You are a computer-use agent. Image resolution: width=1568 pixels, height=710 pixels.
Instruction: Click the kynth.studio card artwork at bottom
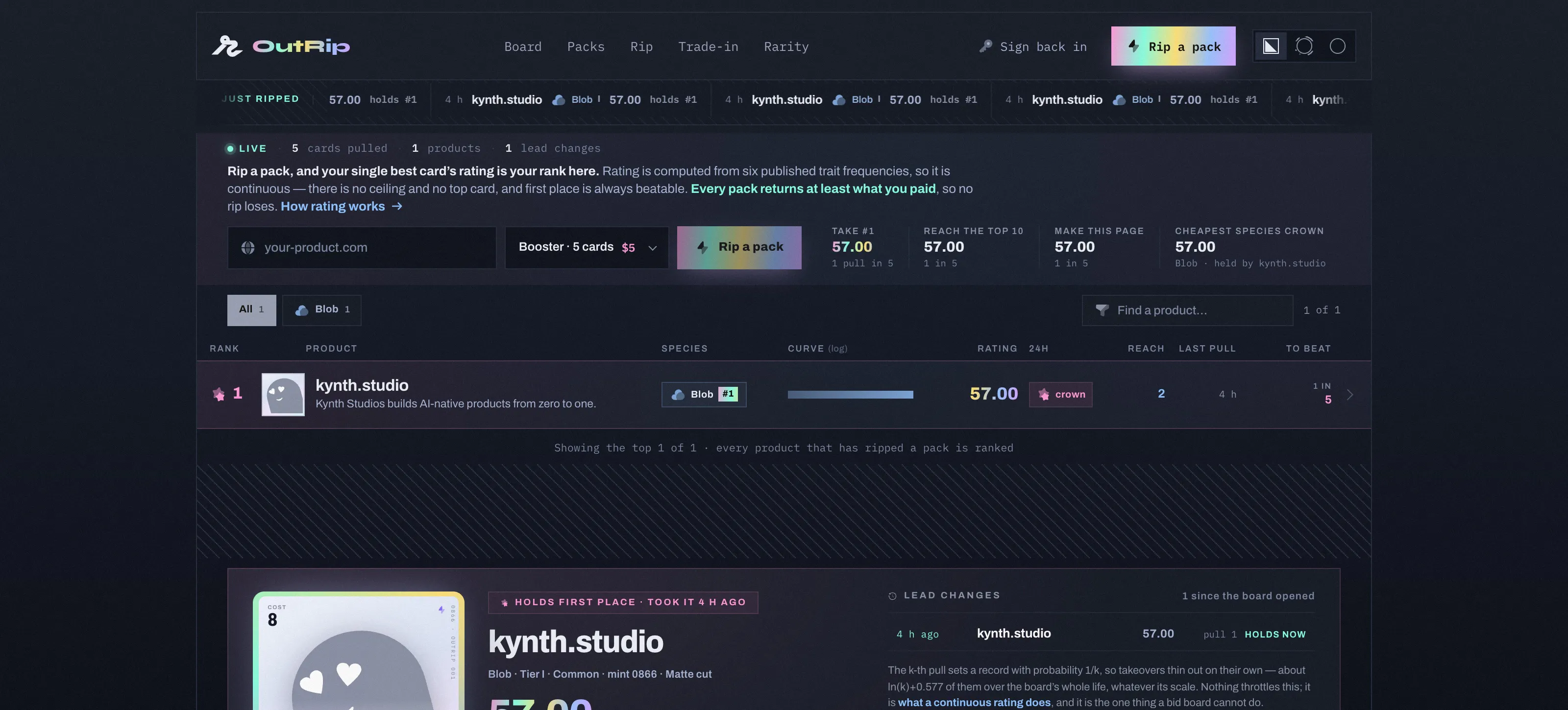(x=359, y=651)
